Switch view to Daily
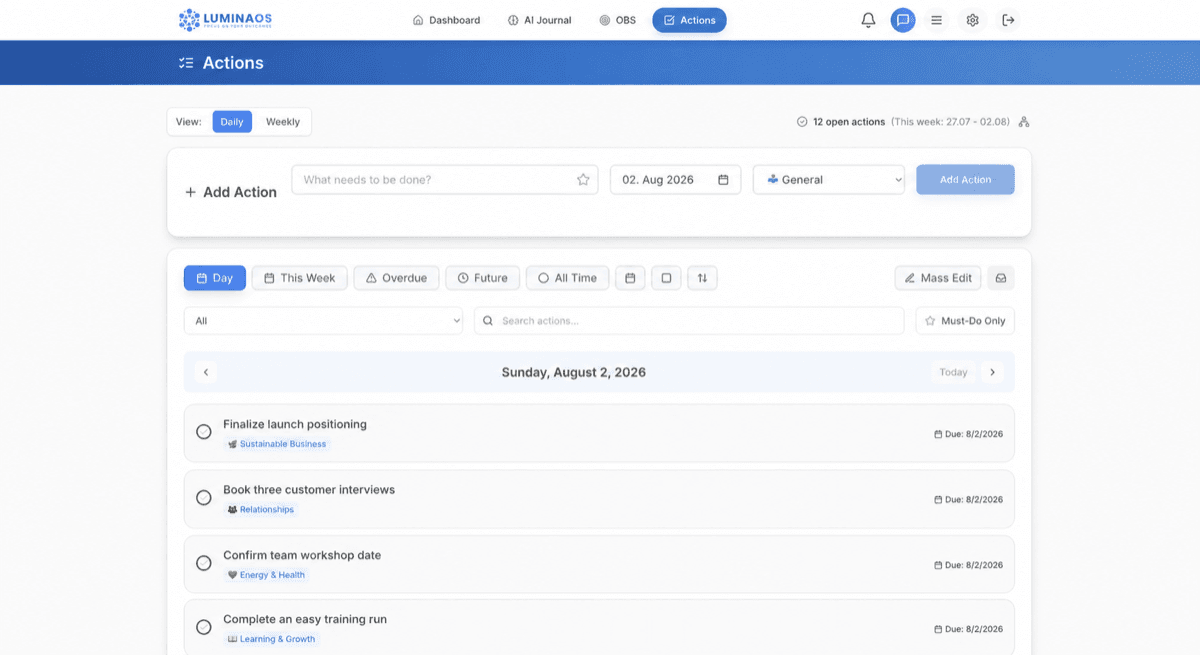This screenshot has width=1200, height=655. coord(232,122)
